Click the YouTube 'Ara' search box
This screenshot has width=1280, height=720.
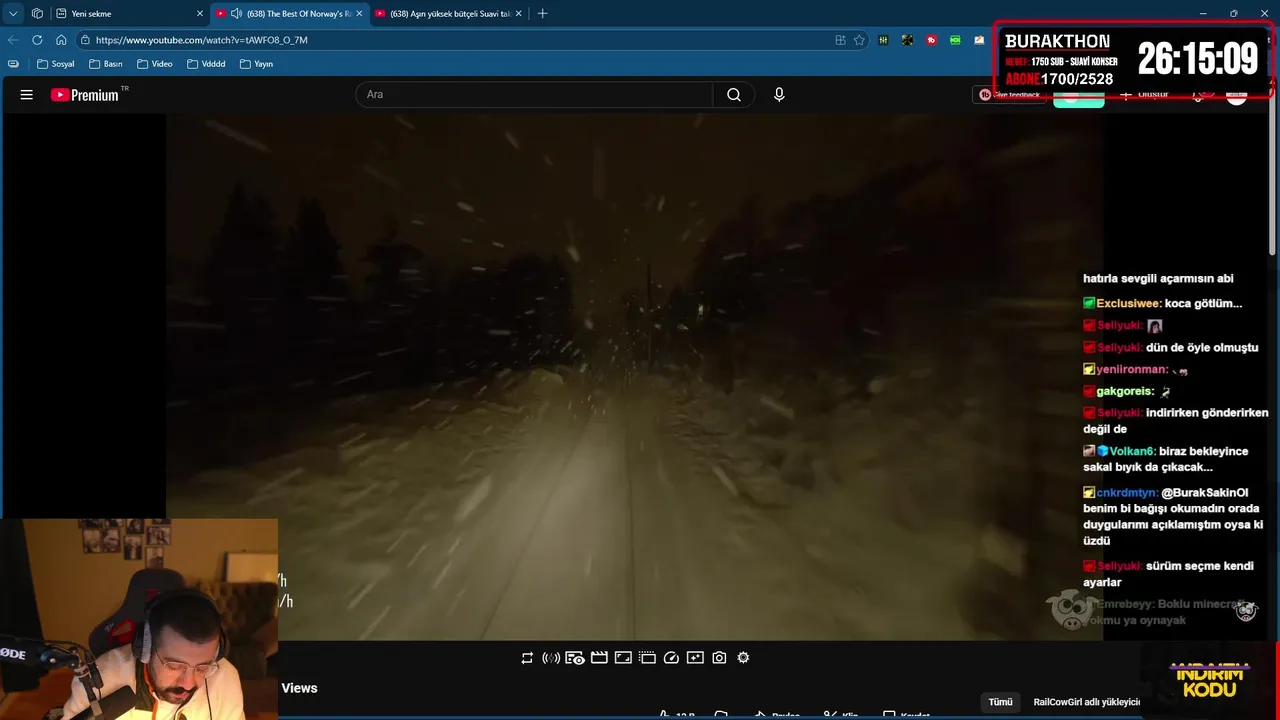pos(534,95)
